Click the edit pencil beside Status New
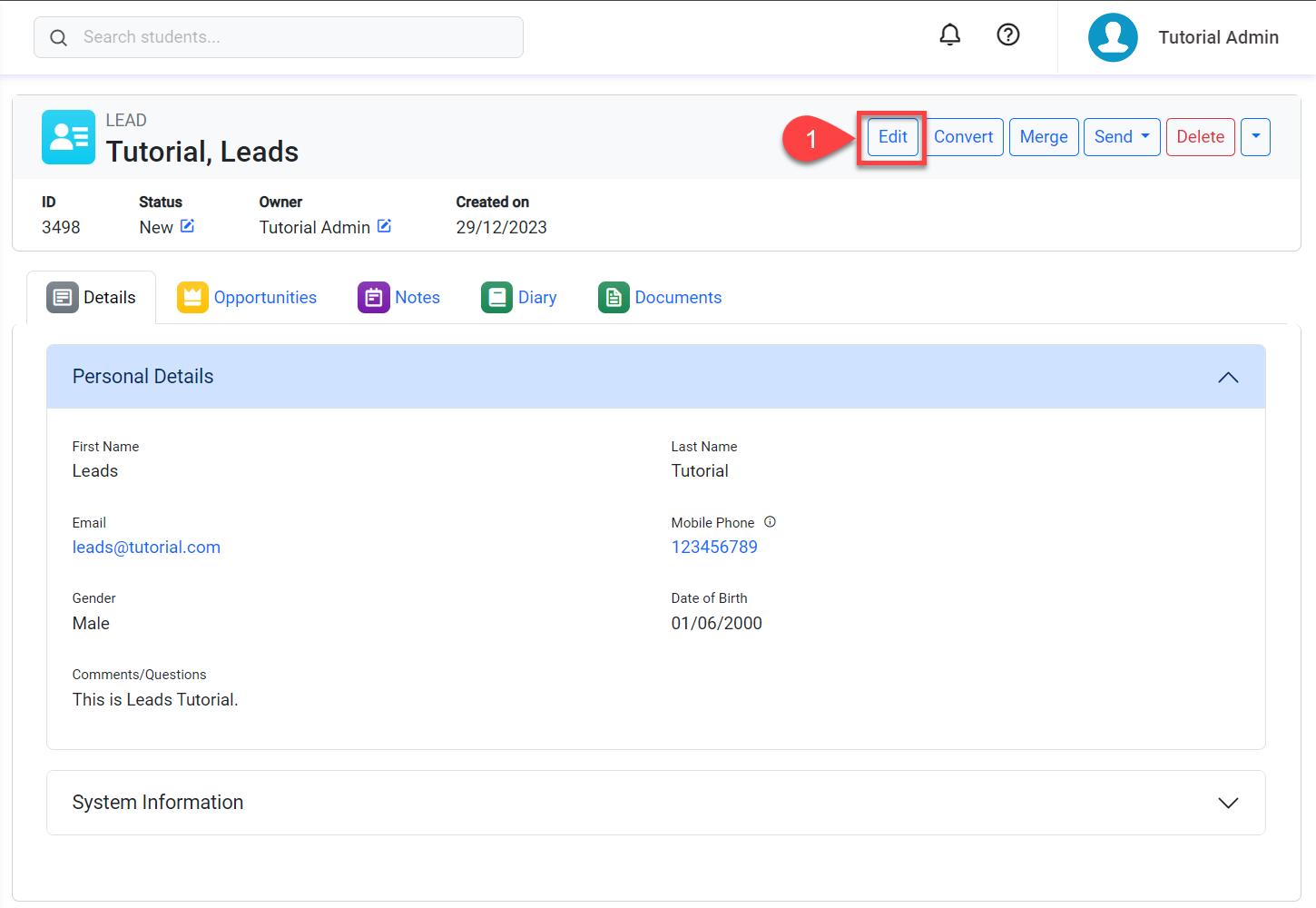Screen dimensions: 1316x908 [x=187, y=226]
